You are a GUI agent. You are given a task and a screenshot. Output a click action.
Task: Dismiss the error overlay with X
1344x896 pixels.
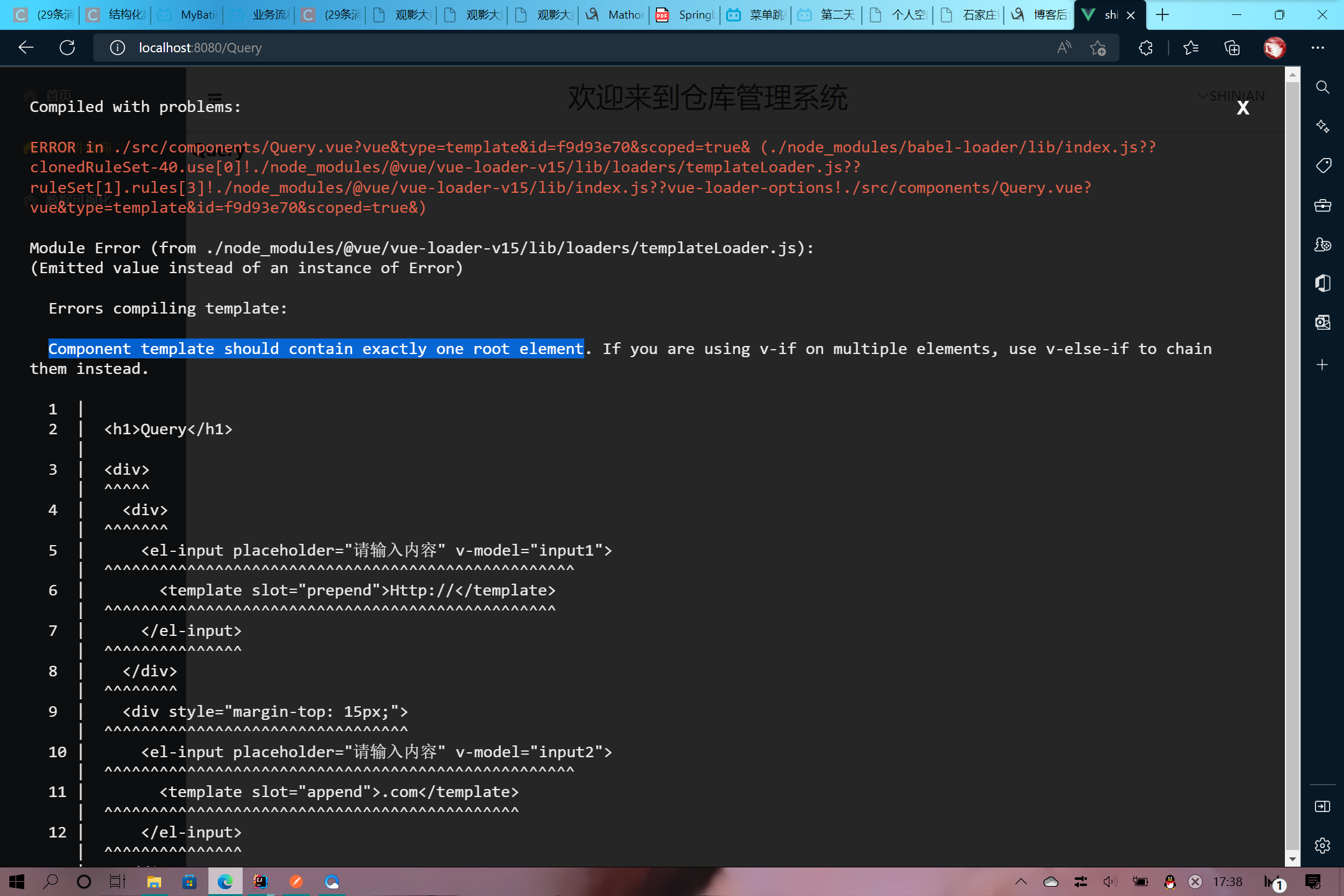(1243, 108)
